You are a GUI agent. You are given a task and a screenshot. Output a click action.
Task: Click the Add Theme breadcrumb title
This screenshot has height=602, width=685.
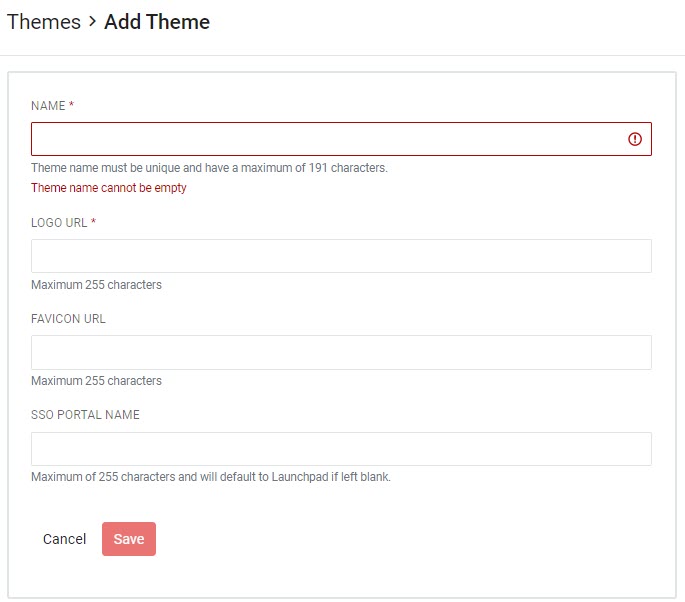click(157, 22)
